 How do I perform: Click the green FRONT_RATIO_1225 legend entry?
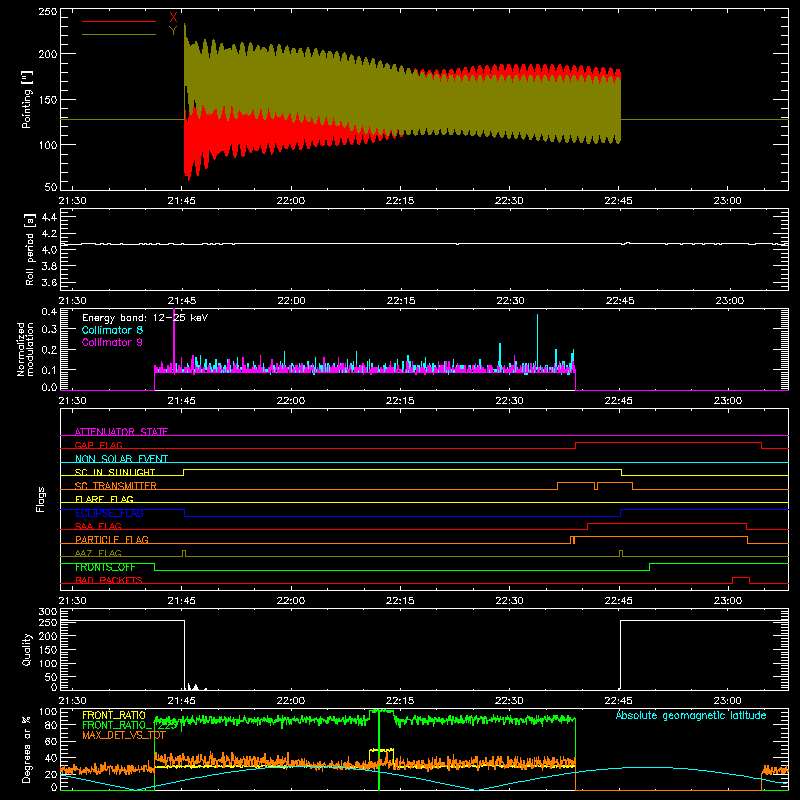(130, 725)
